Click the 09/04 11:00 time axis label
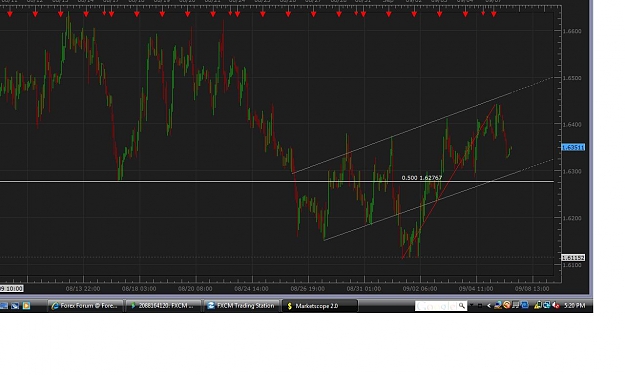 click(x=476, y=289)
